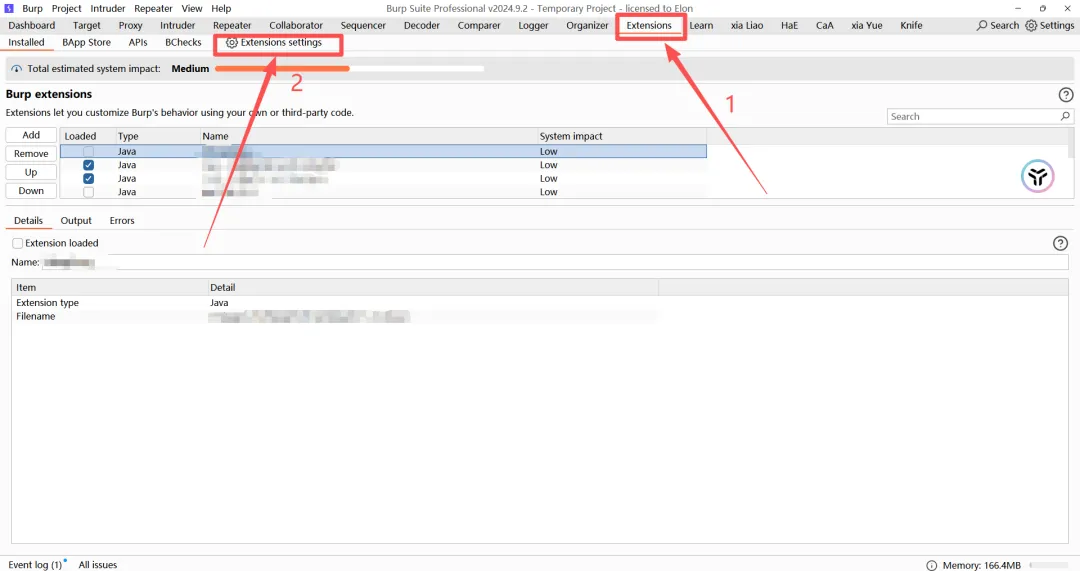Open Extensions settings
The height and width of the screenshot is (571, 1080).
pos(274,43)
